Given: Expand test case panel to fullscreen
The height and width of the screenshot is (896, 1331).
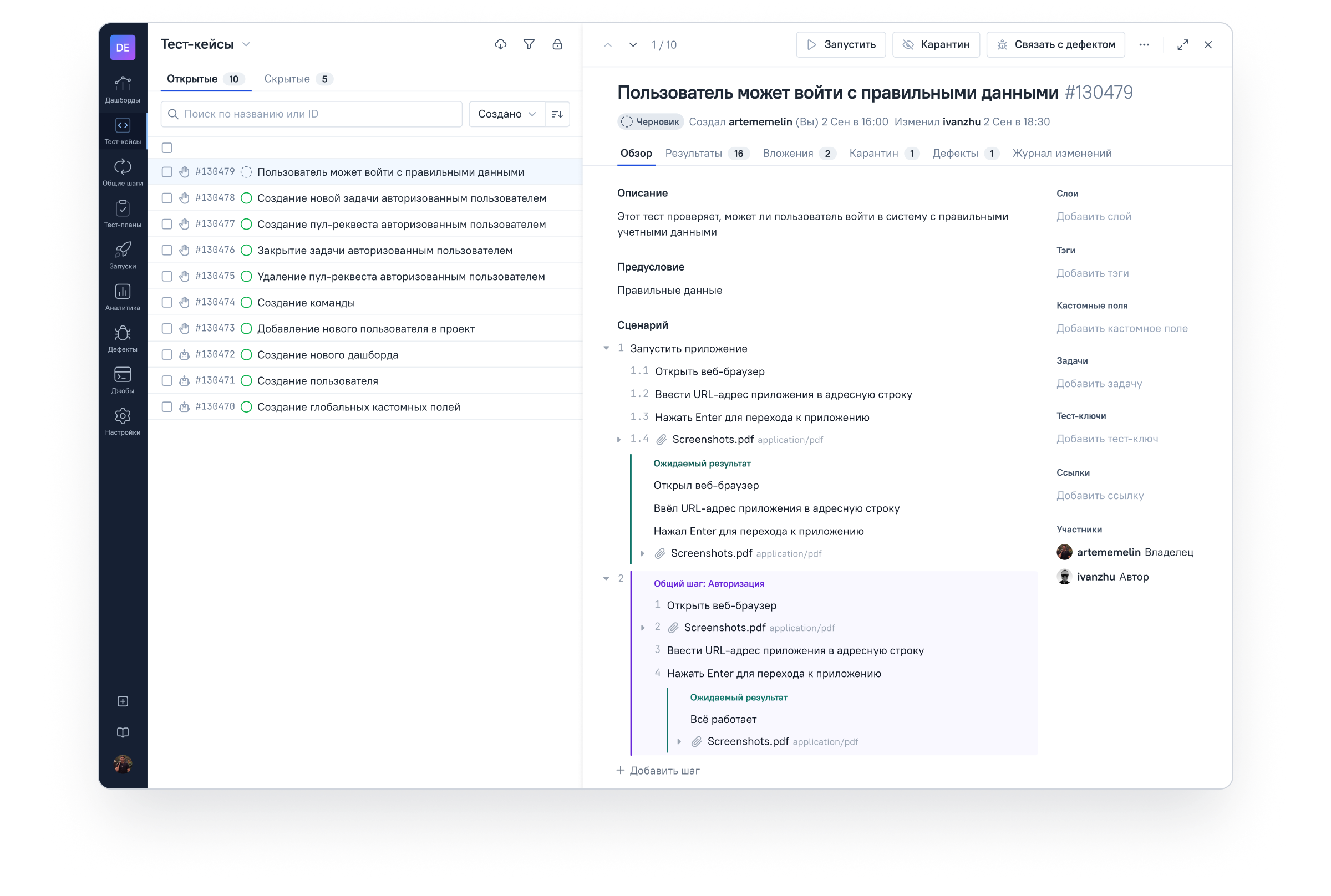Looking at the screenshot, I should (x=1183, y=44).
